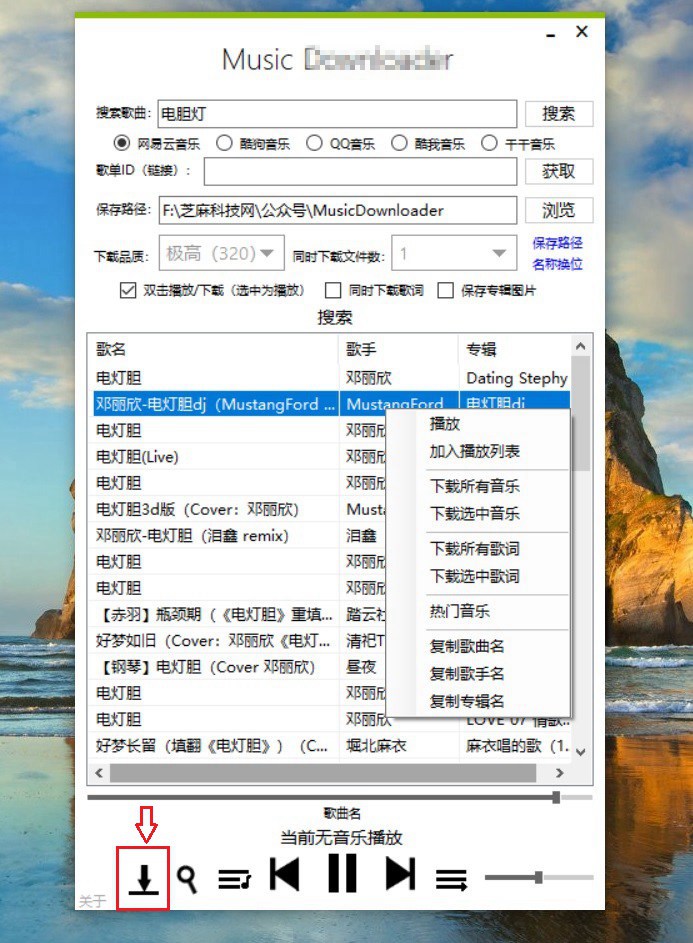The height and width of the screenshot is (943, 693).
Task: Skip to the previous track
Action: 285,873
